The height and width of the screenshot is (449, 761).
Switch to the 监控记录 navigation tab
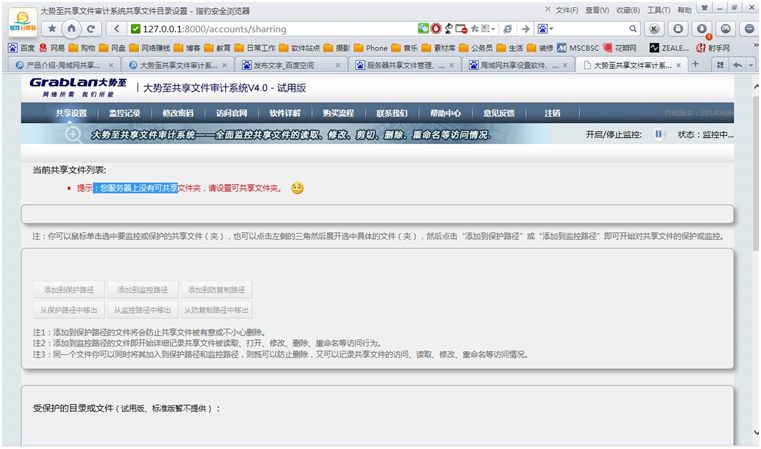click(125, 113)
